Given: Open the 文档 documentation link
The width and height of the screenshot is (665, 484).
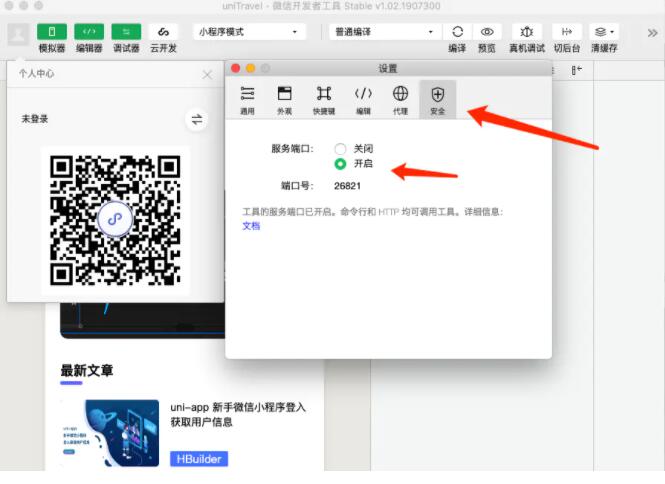Looking at the screenshot, I should tap(251, 226).
